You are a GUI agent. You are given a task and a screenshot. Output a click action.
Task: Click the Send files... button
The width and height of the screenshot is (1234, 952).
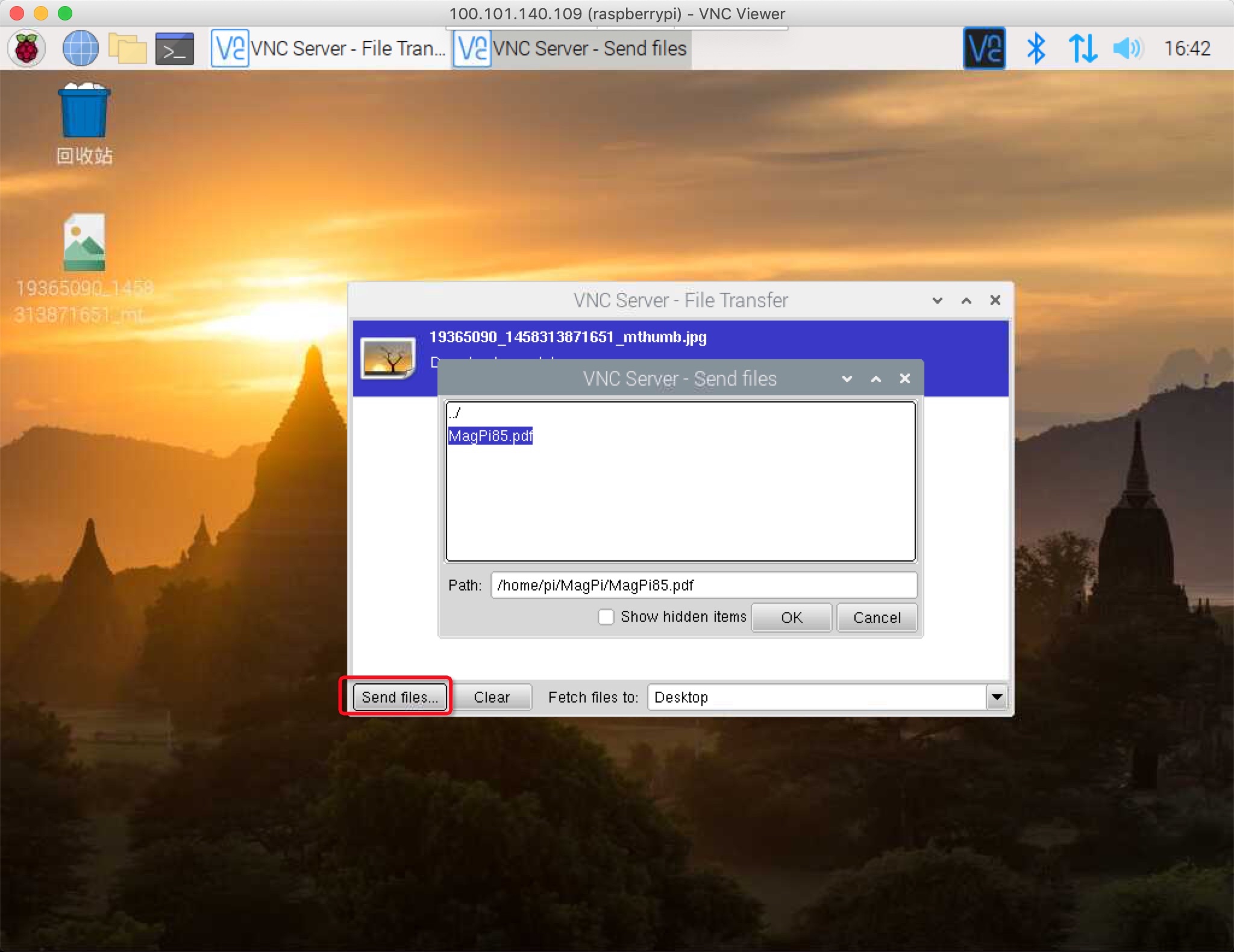coord(399,697)
